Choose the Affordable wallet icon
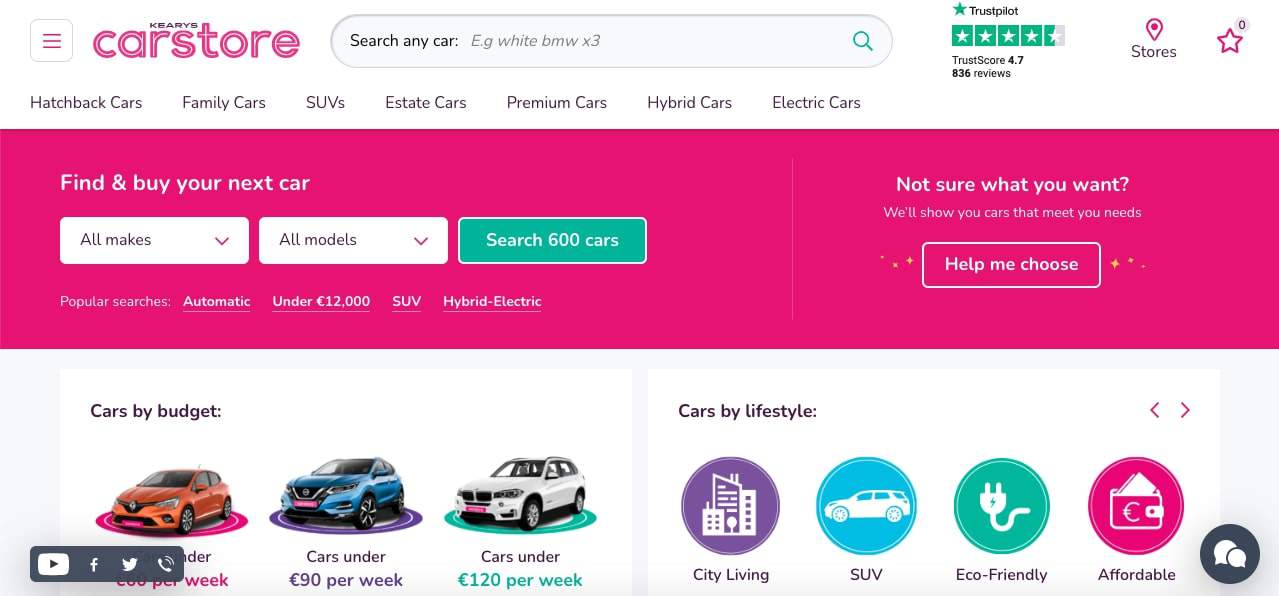Viewport: 1279px width, 596px height. pyautogui.click(x=1136, y=506)
